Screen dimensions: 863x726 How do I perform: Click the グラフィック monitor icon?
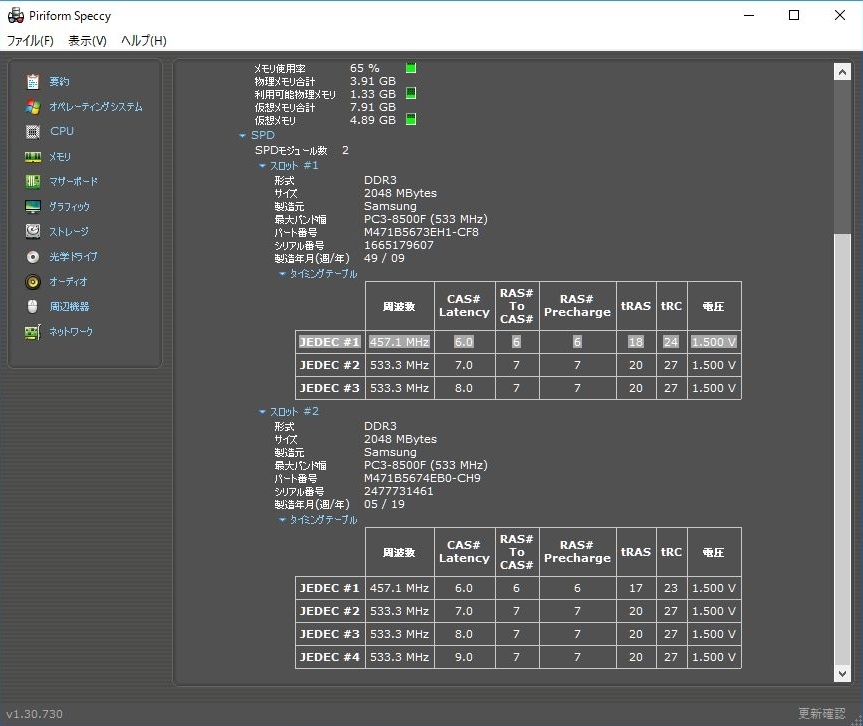pos(33,206)
